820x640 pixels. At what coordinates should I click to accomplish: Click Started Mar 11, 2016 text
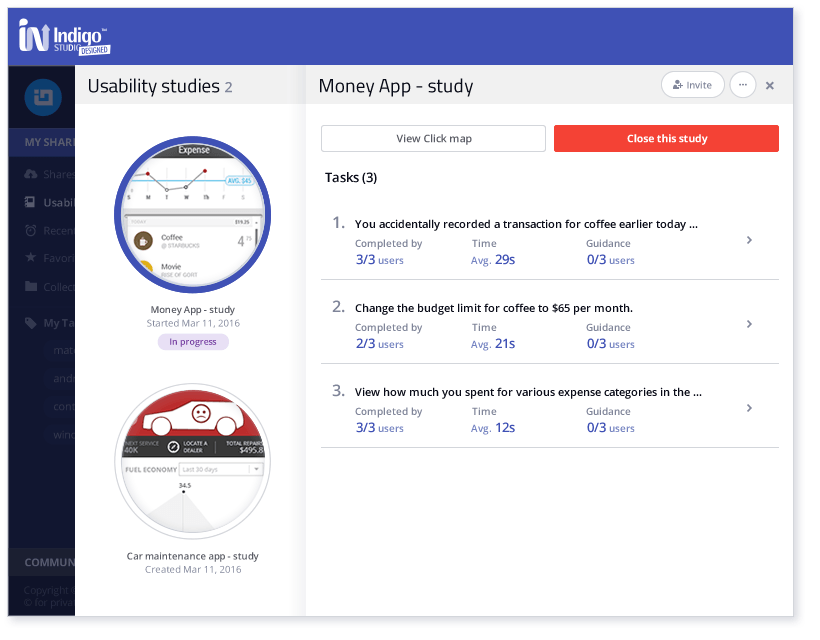193,323
